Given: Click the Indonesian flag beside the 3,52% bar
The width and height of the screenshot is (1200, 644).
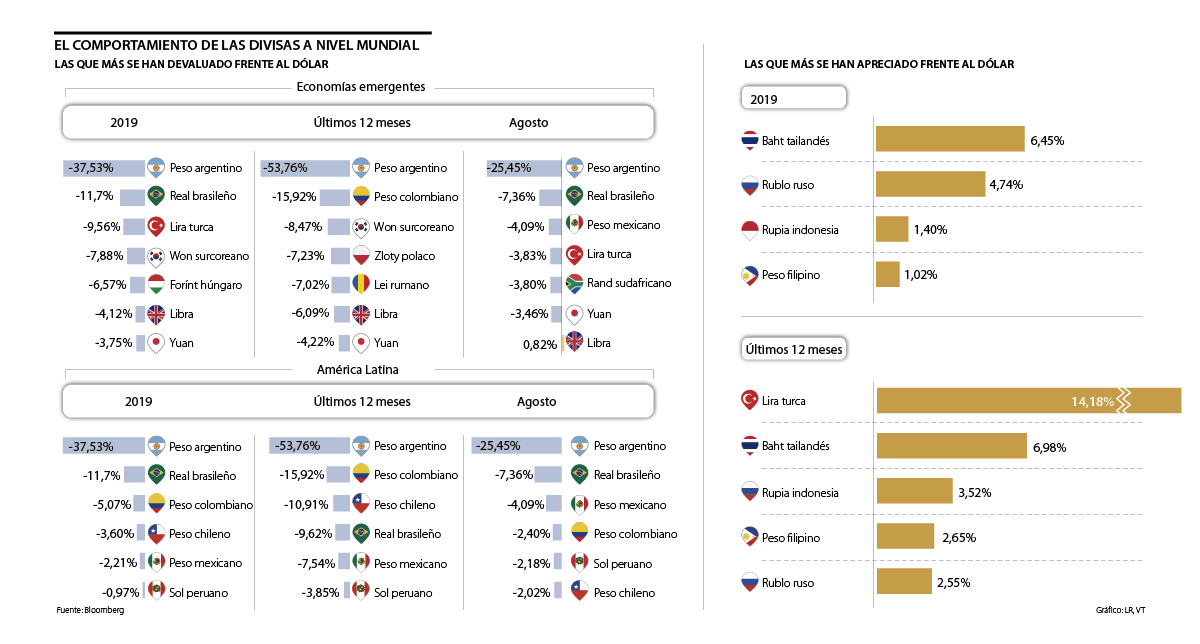Looking at the screenshot, I should [748, 492].
